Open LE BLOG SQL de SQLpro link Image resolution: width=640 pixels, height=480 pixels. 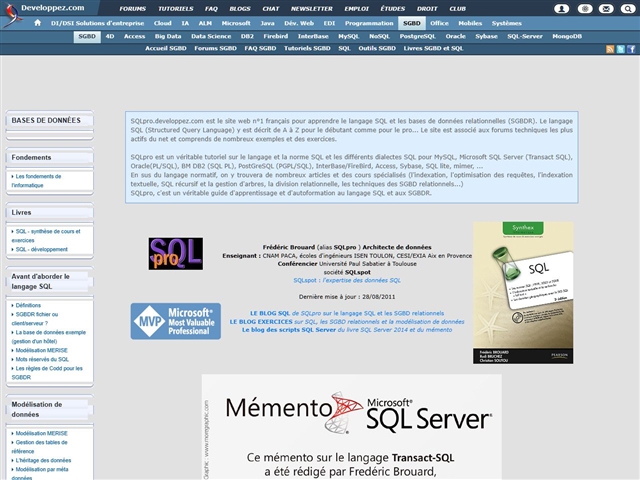click(x=347, y=313)
